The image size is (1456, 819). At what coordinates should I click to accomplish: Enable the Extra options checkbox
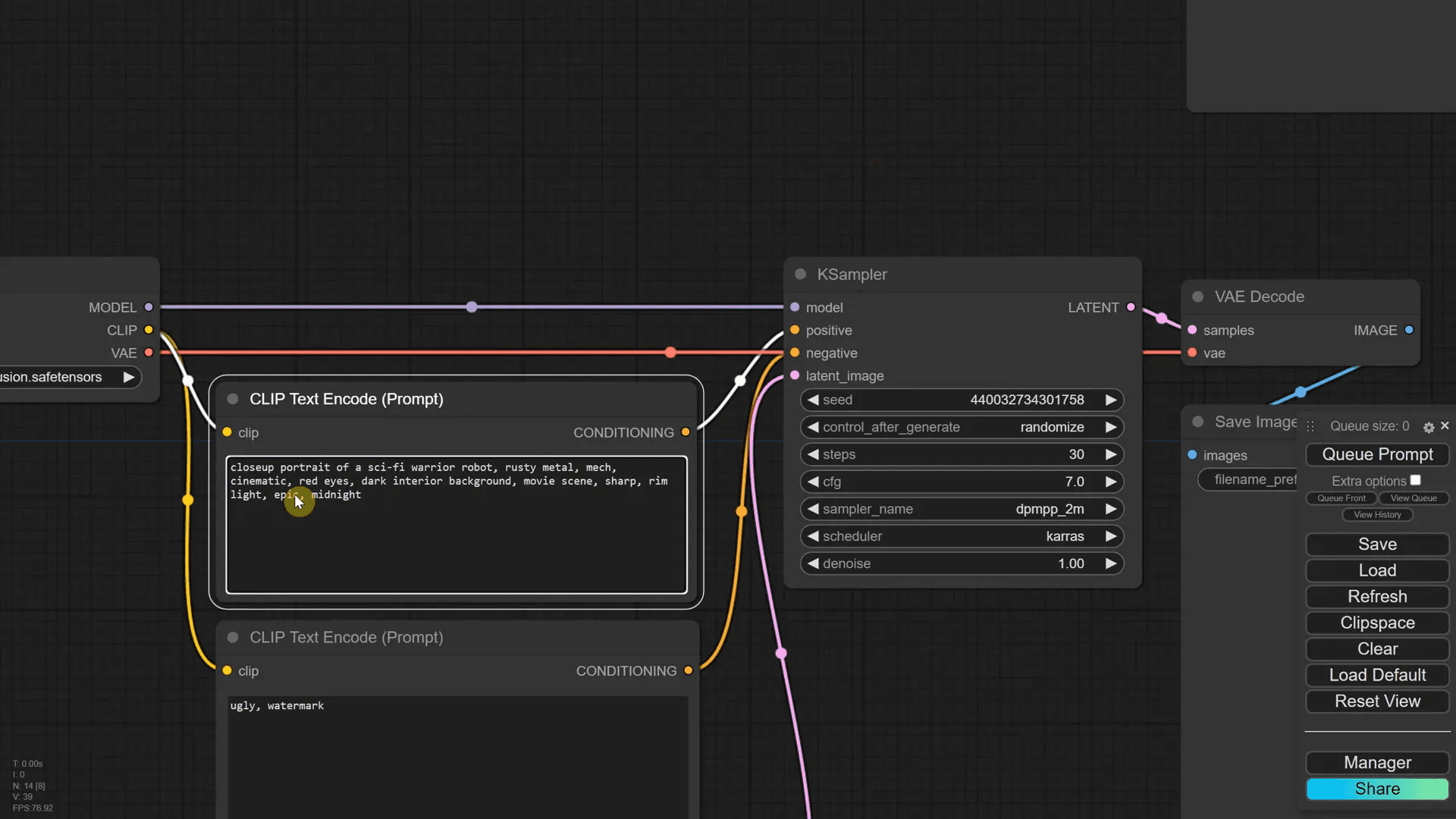click(x=1417, y=479)
